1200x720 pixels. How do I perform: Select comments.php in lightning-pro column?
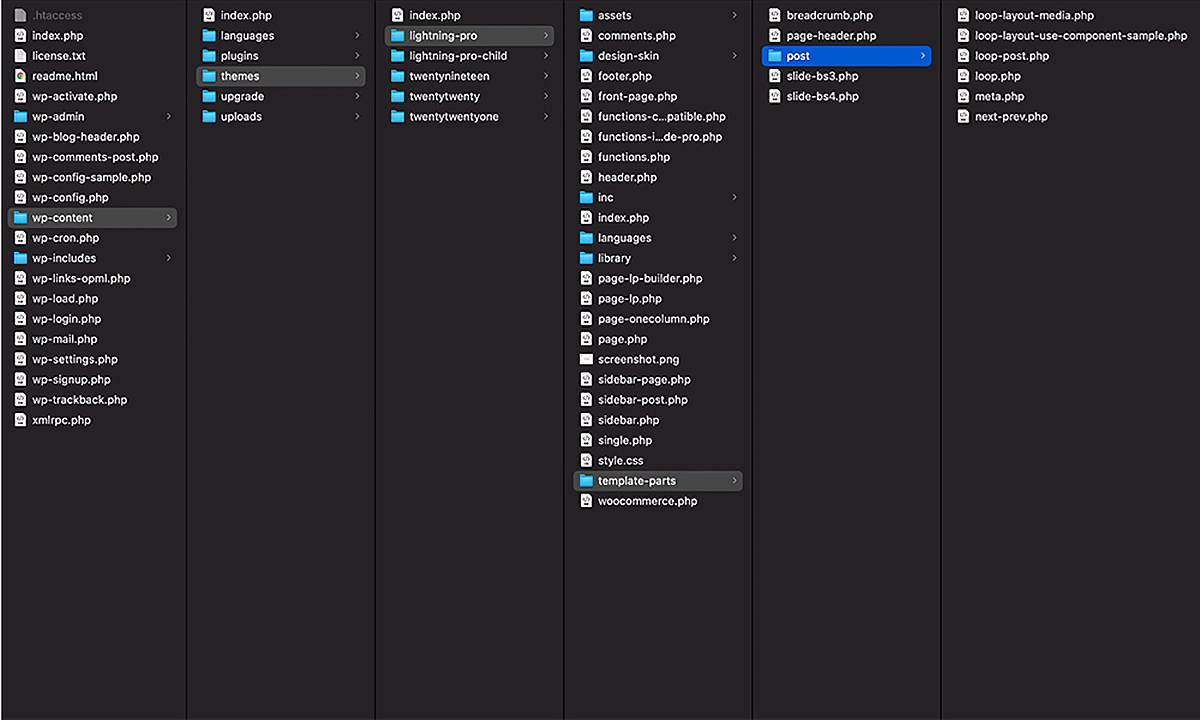pyautogui.click(x=636, y=36)
